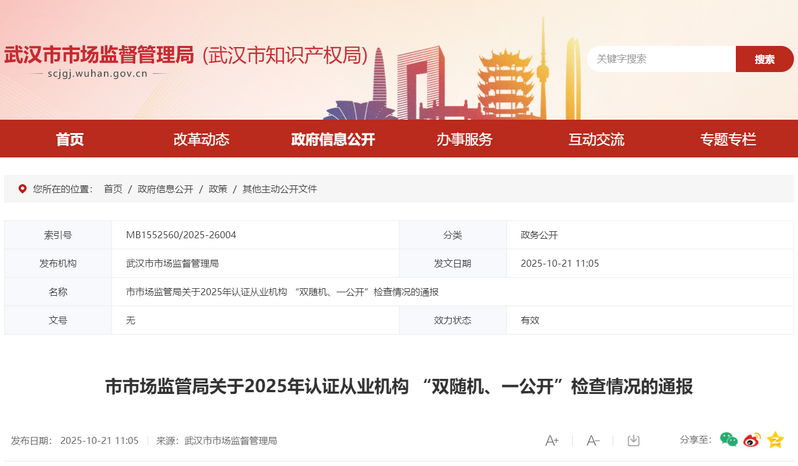Go to 专题专栏 section
The width and height of the screenshot is (798, 466).
click(x=728, y=140)
